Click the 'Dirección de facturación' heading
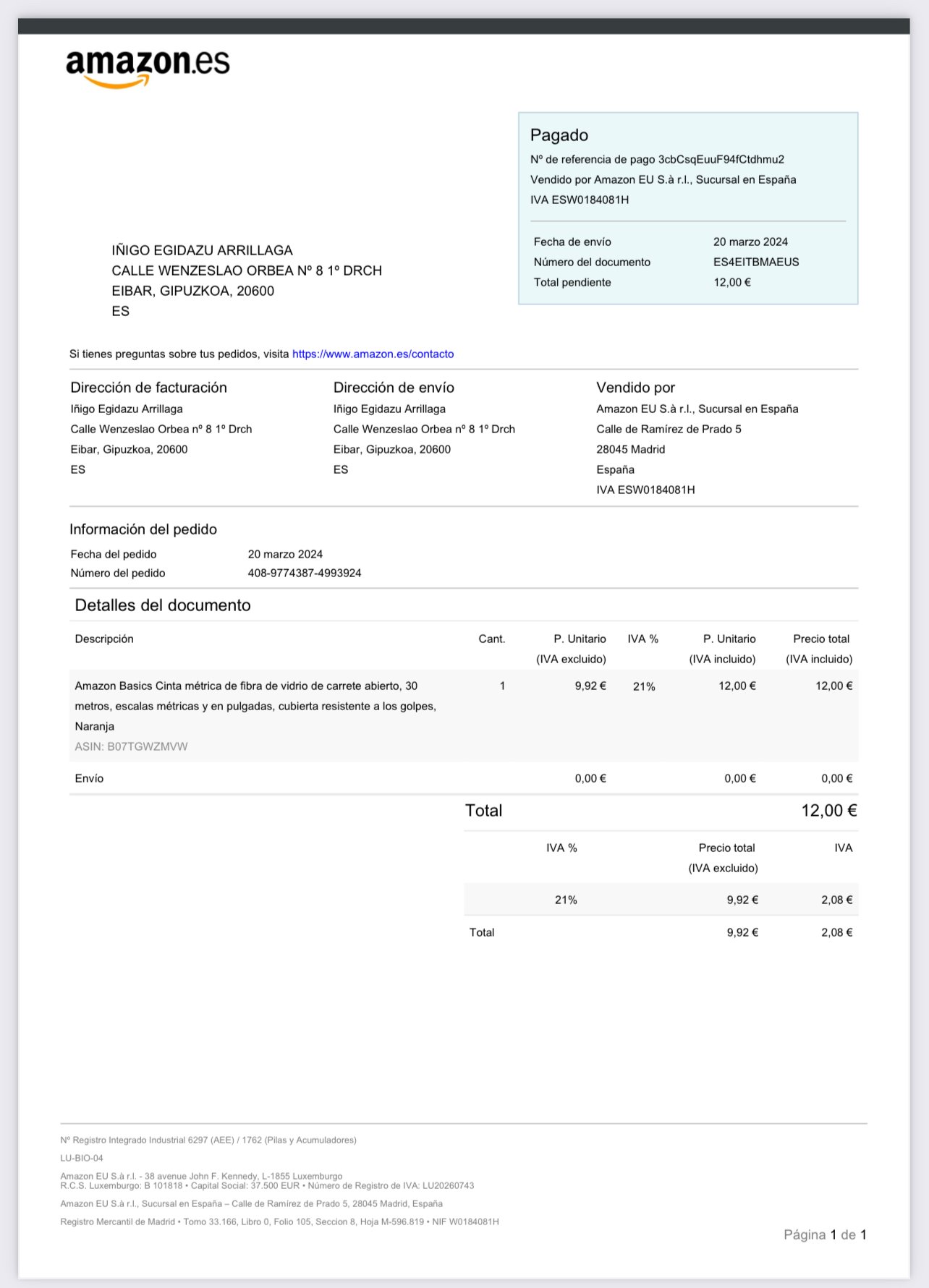Screen dimensions: 929x1288 click(x=148, y=388)
